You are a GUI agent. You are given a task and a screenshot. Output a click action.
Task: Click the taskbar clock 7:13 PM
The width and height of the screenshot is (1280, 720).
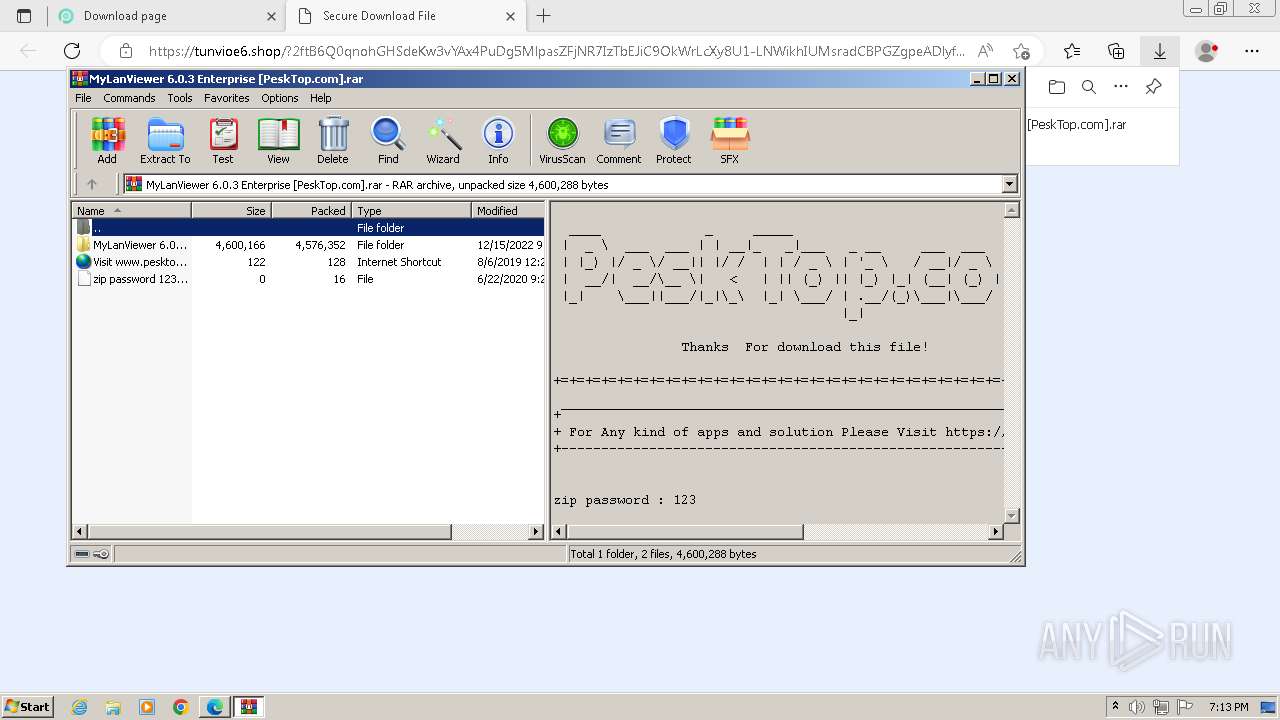[x=1227, y=707]
